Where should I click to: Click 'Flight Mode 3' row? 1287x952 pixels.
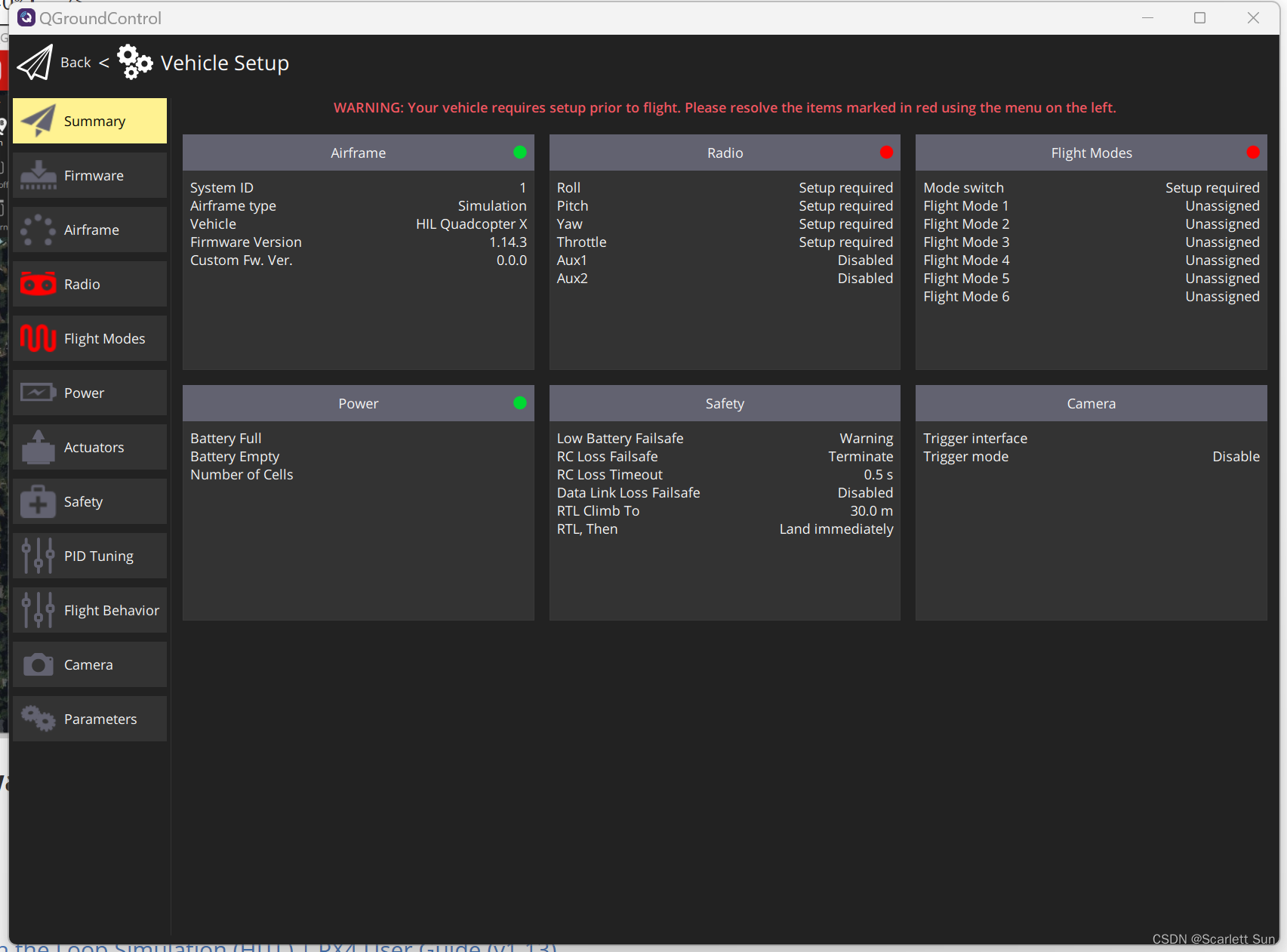point(1091,242)
